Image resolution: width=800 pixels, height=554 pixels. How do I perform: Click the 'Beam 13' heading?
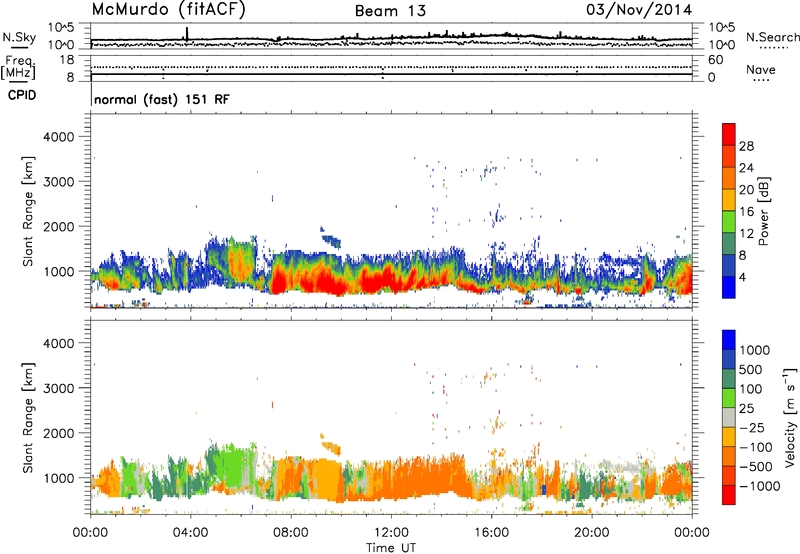pos(391,11)
